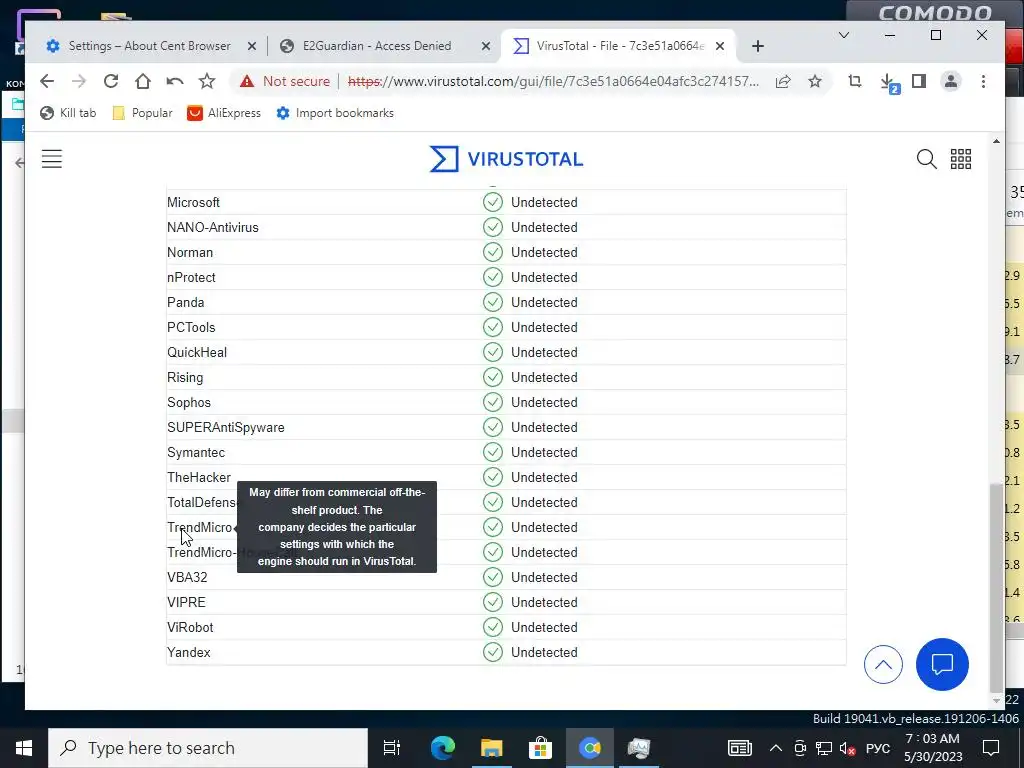The height and width of the screenshot is (768, 1024).
Task: Click the Sophos engine name
Action: 189,402
